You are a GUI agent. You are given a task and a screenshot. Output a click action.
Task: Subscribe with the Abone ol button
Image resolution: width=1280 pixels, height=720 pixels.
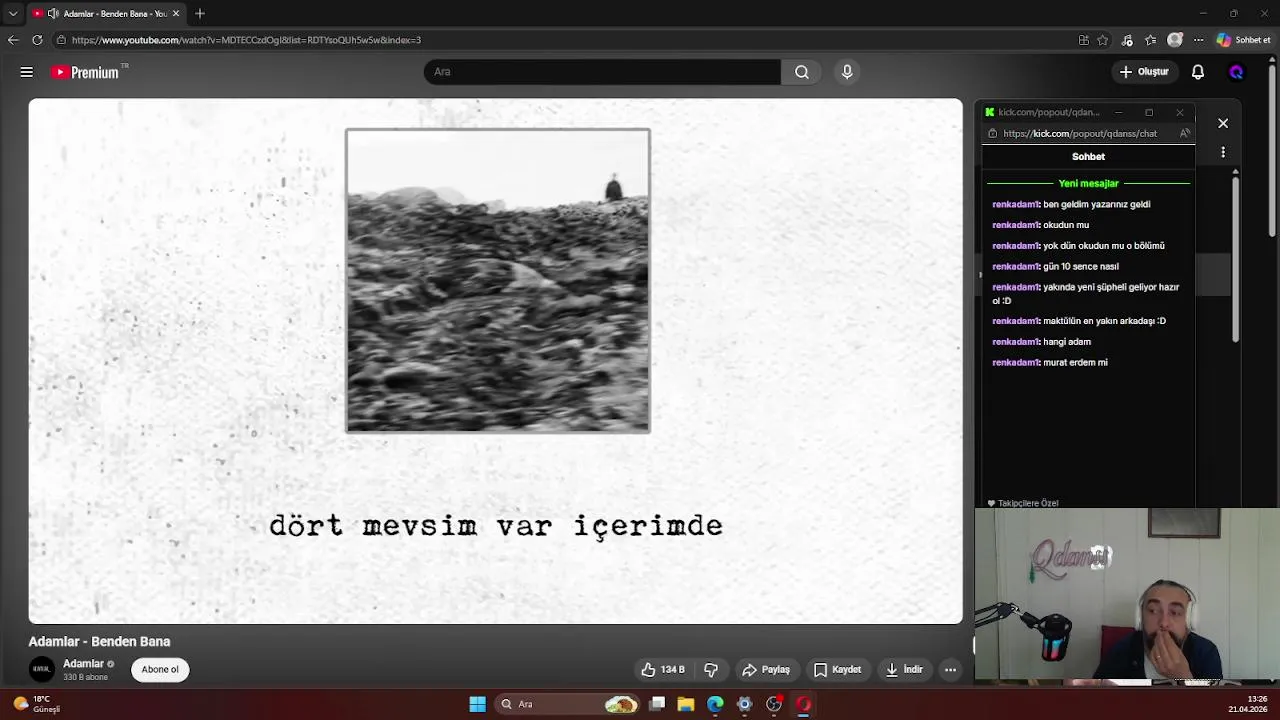point(160,670)
